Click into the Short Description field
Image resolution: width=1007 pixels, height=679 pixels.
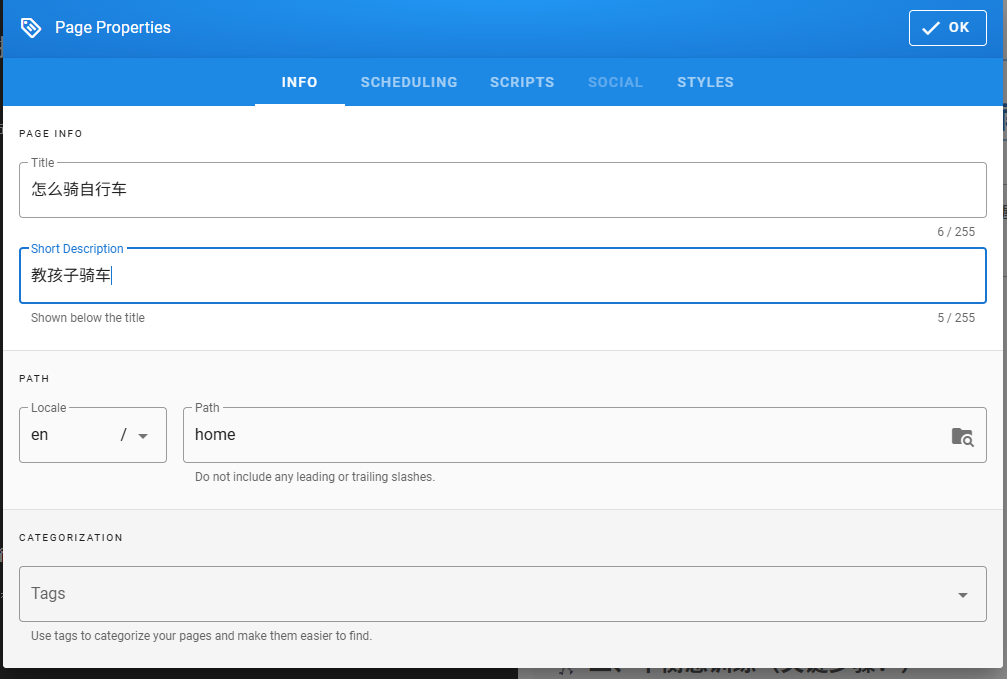pyautogui.click(x=503, y=276)
